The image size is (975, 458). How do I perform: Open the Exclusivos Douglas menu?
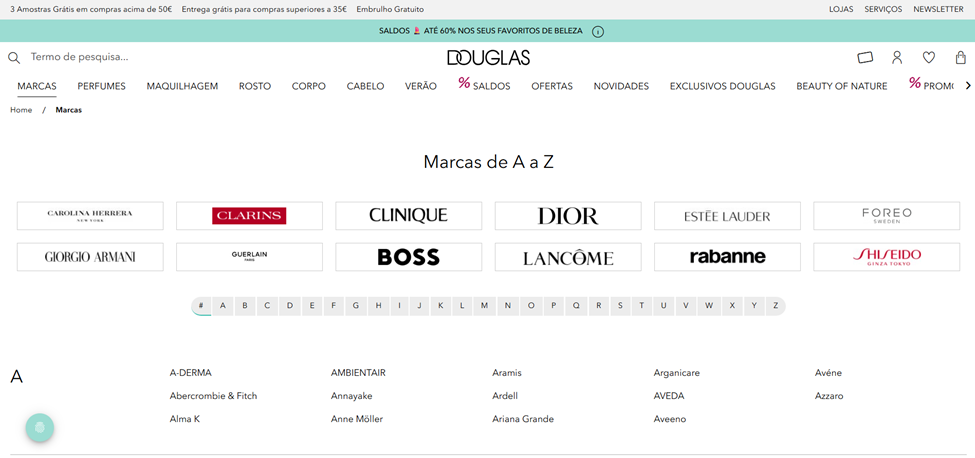(723, 86)
